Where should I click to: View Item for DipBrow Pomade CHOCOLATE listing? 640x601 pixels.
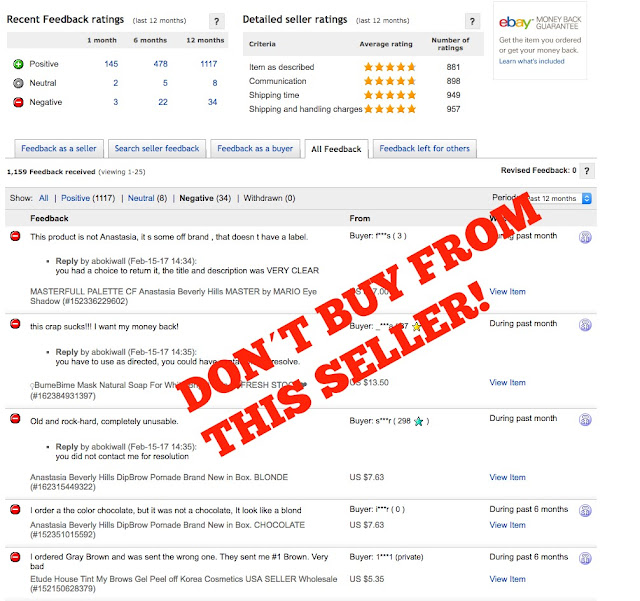(x=507, y=525)
